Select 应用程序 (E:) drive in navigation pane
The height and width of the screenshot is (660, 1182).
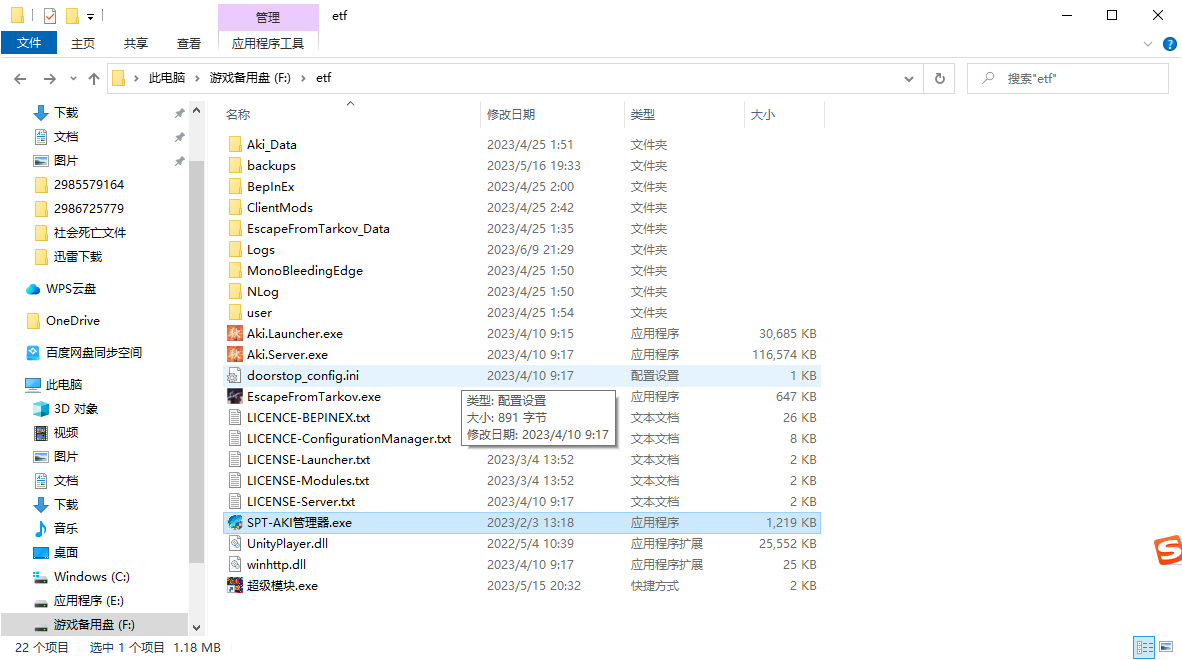coord(88,601)
